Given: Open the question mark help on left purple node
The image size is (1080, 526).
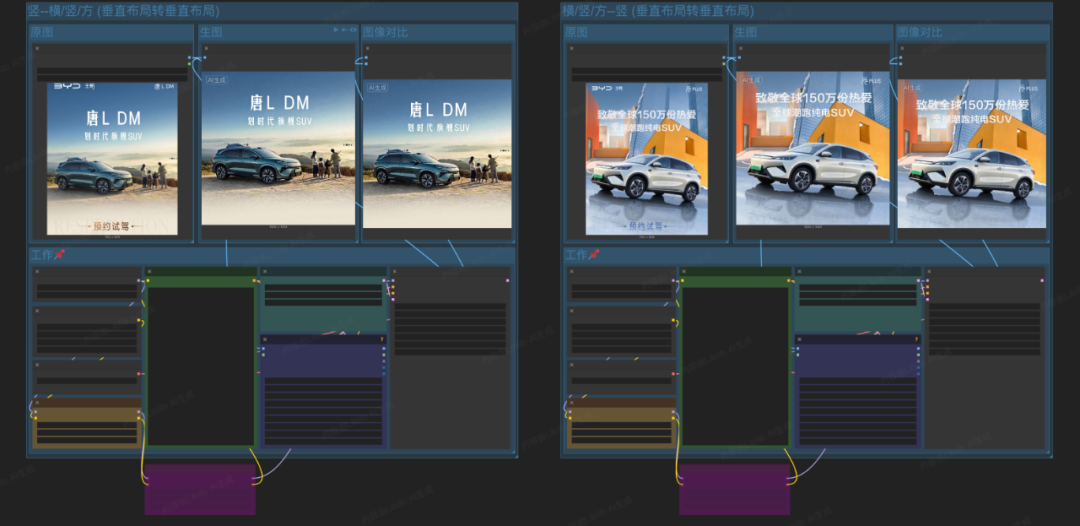Looking at the screenshot, I should [382, 339].
